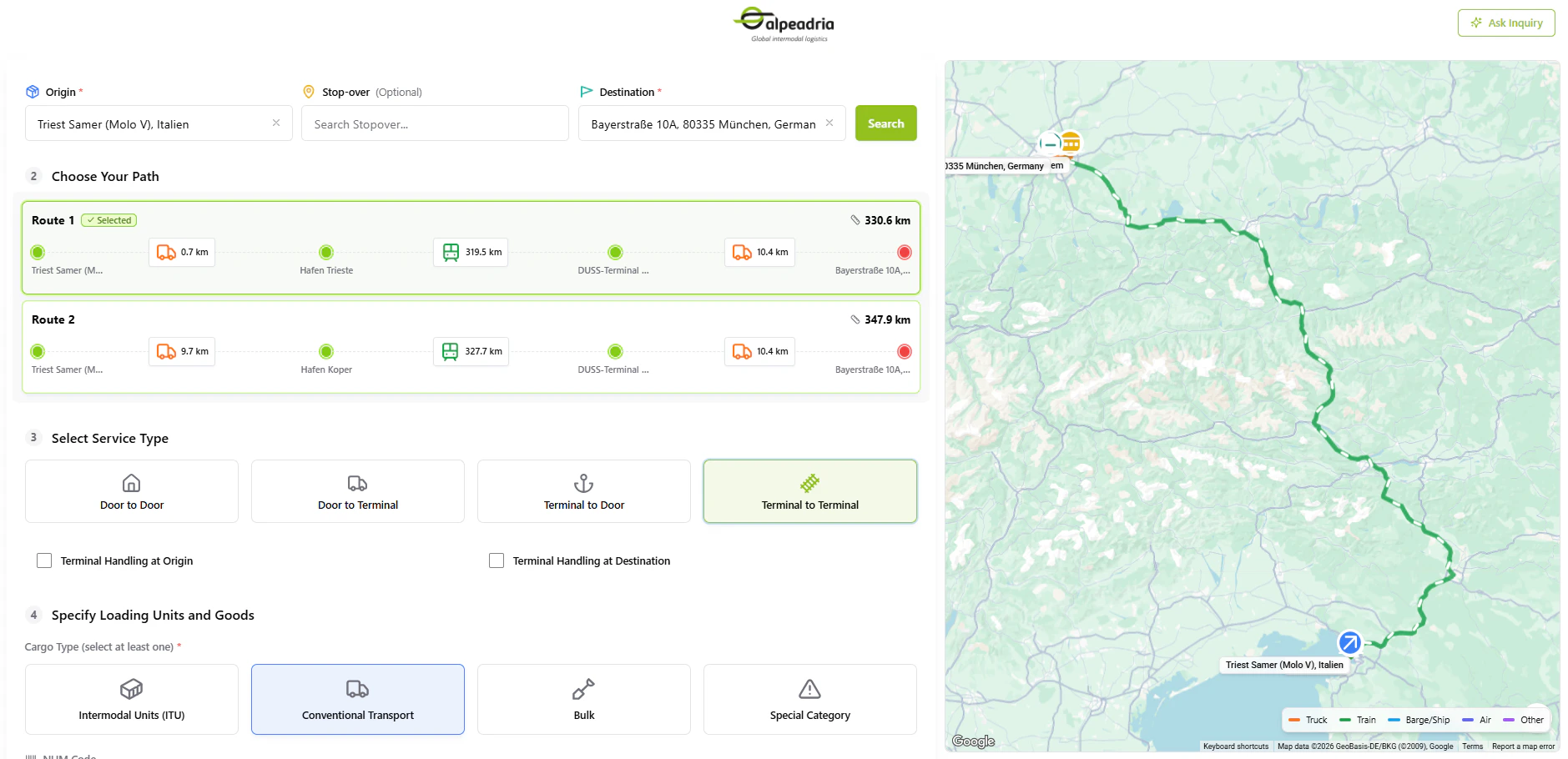Click the flag icon next to Destination
1568x759 pixels.
click(587, 92)
